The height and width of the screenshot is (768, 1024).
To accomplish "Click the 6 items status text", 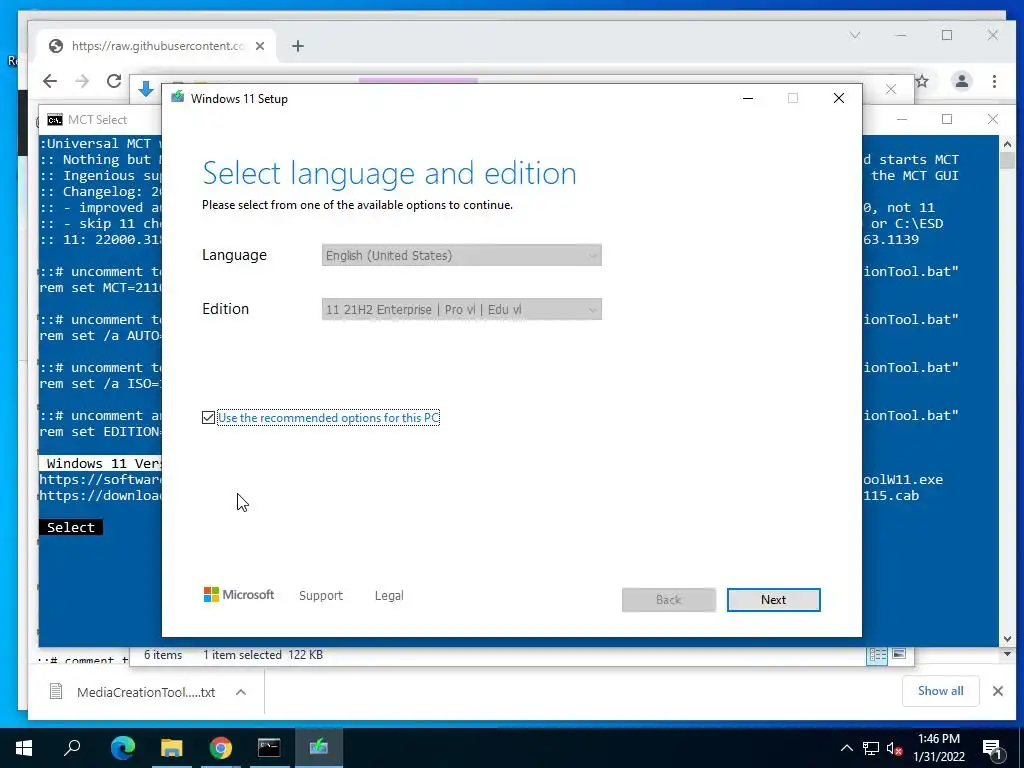I will point(163,654).
